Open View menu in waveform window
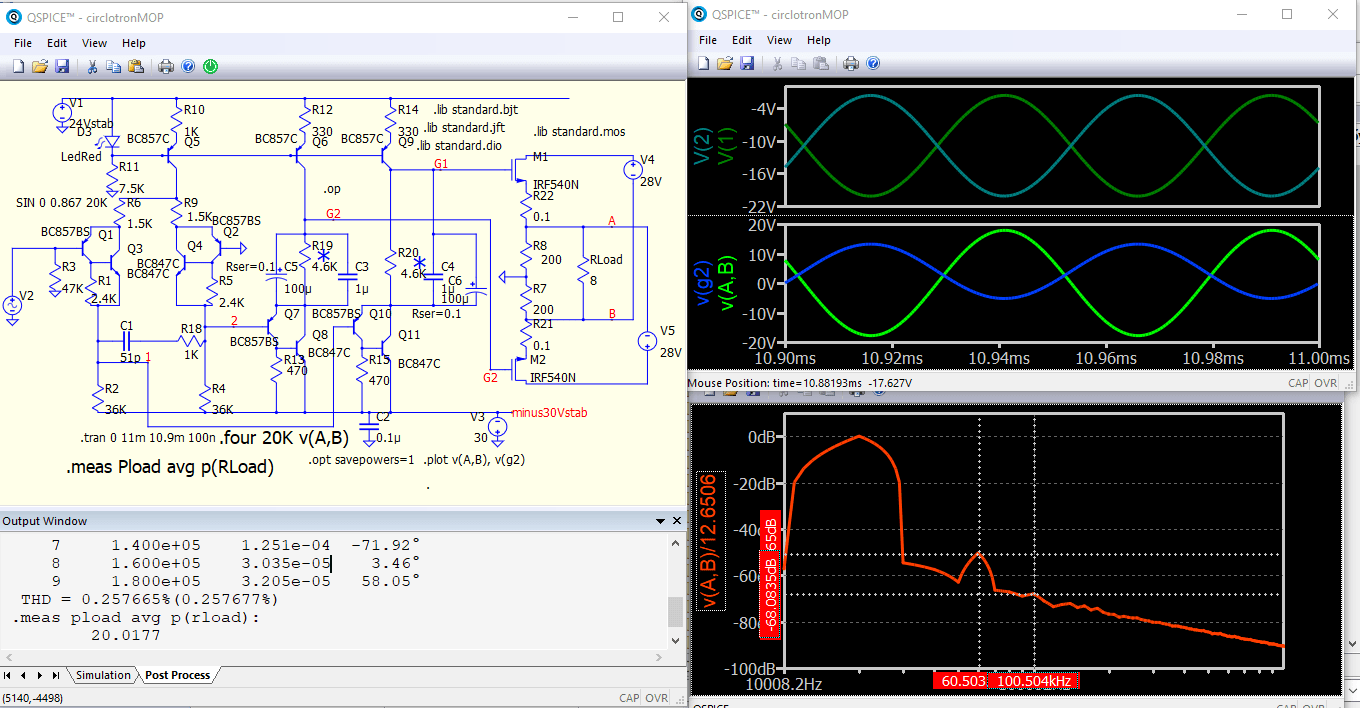 [779, 40]
